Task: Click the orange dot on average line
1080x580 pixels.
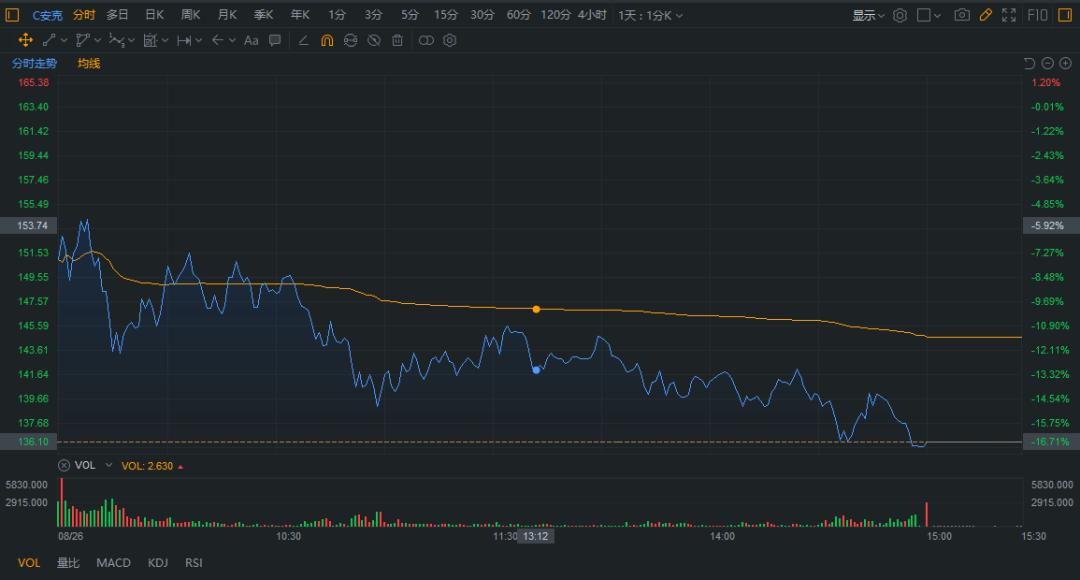Action: [536, 309]
